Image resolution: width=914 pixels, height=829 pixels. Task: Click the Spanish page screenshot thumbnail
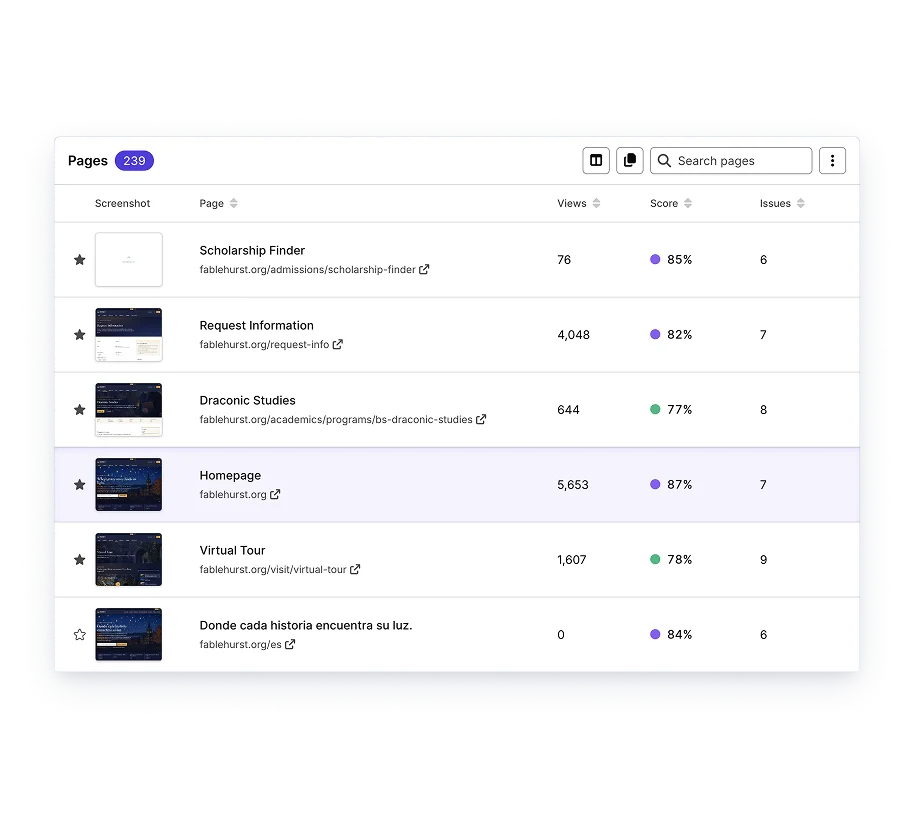[x=129, y=634]
